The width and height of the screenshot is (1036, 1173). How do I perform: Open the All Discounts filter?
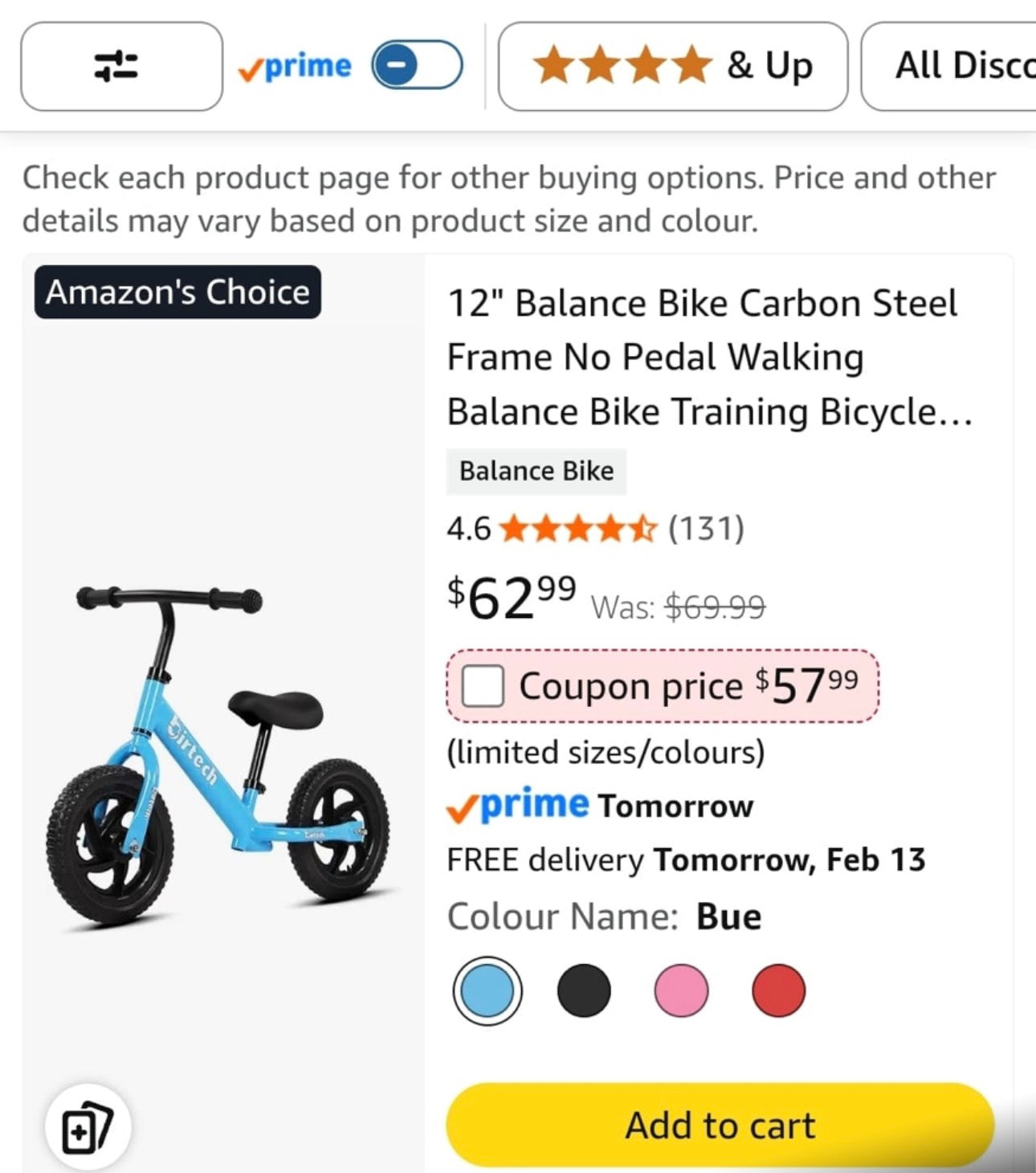pos(964,66)
